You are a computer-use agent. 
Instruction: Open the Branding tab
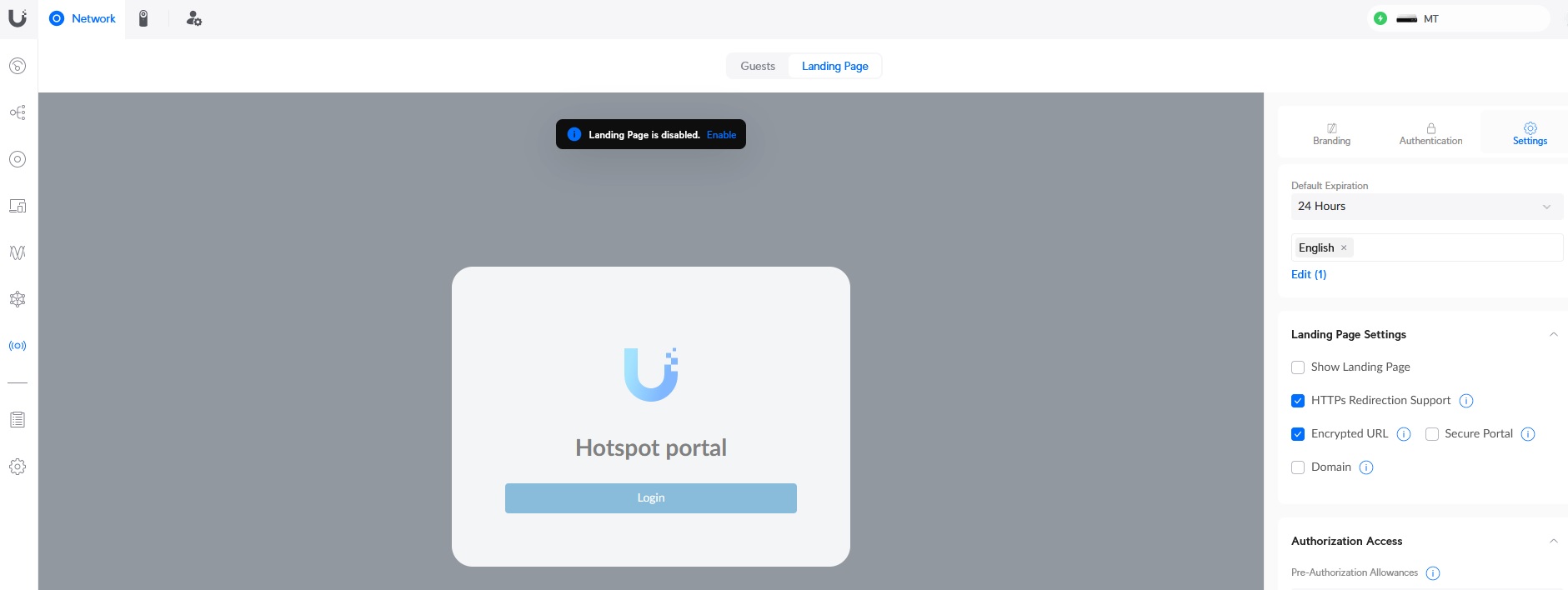tap(1331, 133)
